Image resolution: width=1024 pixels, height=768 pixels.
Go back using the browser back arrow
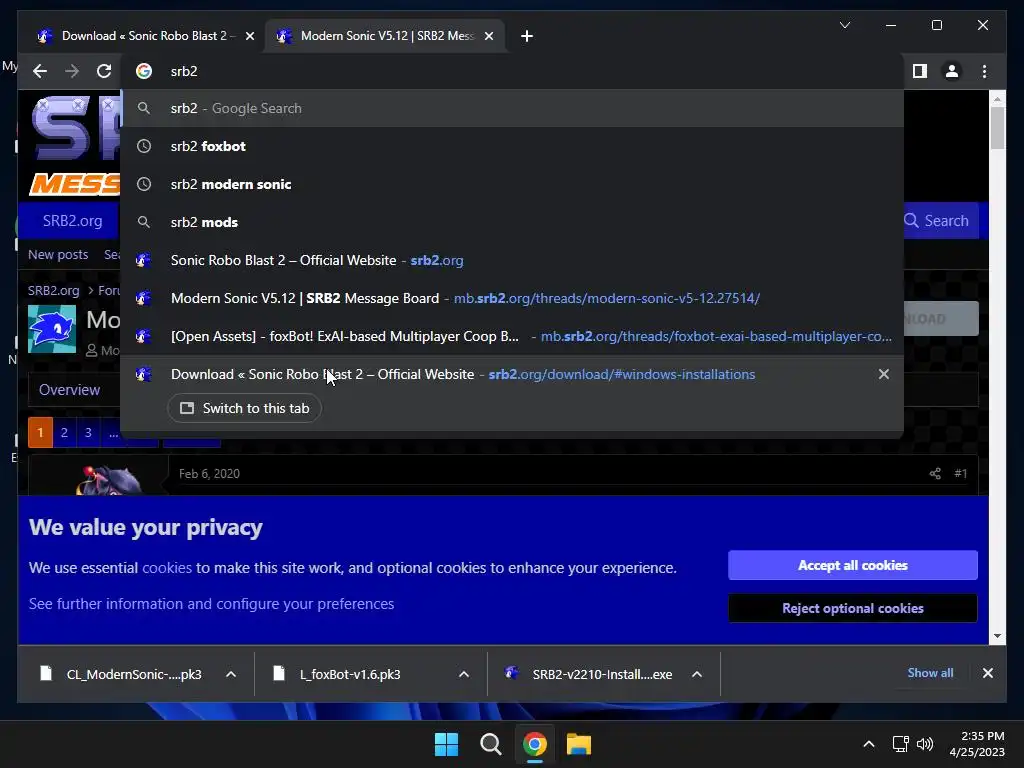pos(40,71)
